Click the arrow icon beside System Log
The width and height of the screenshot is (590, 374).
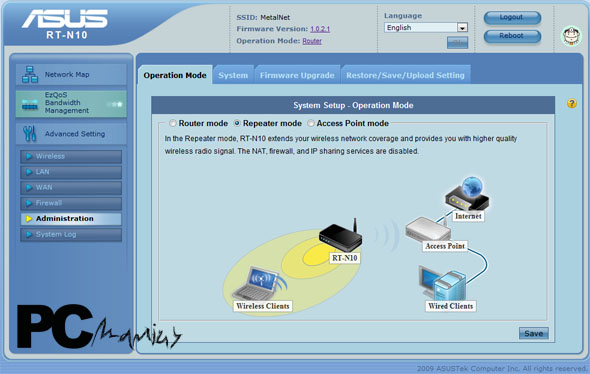coord(29,234)
